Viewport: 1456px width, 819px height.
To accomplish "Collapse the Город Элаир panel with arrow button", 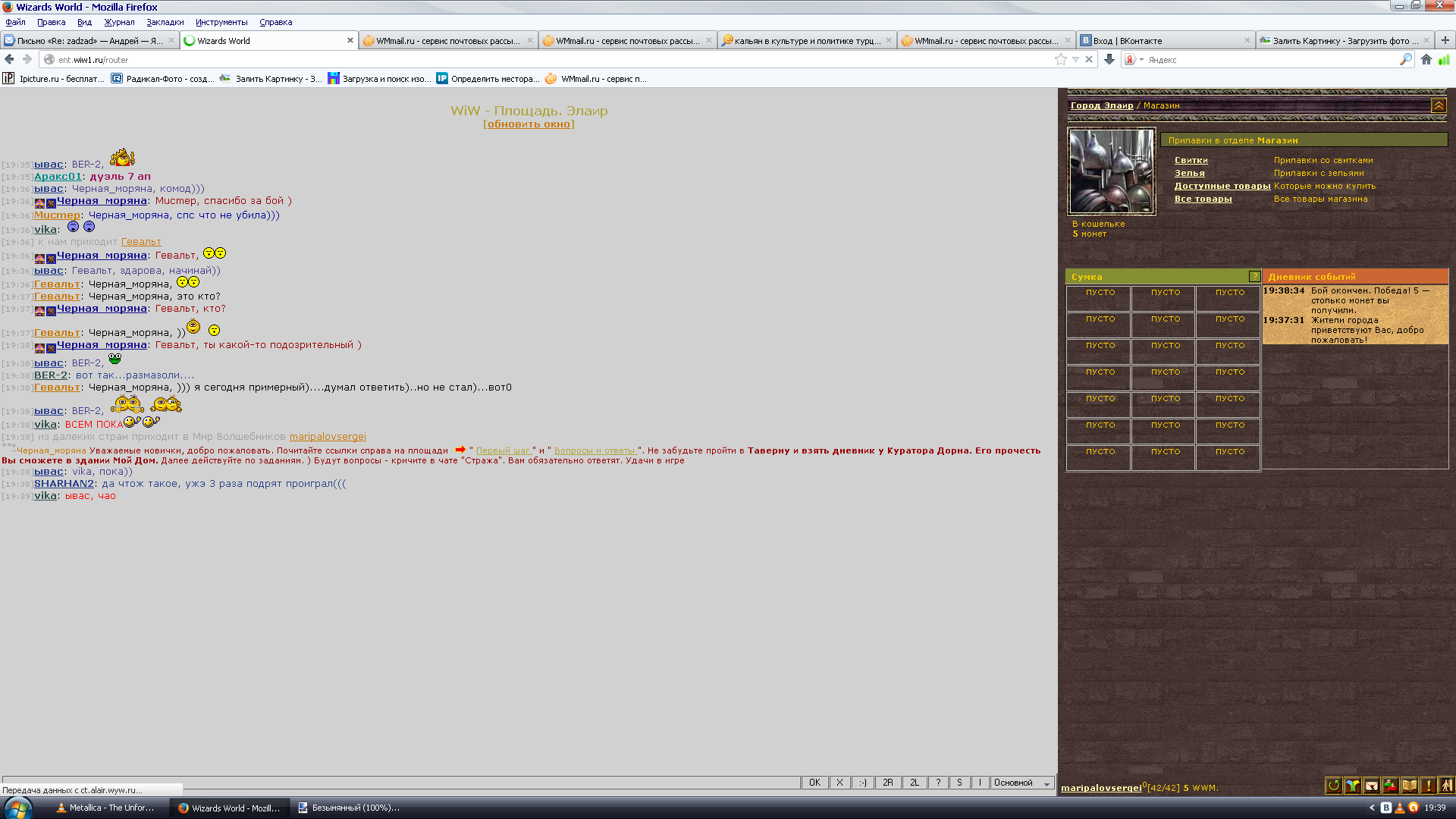I will pos(1439,105).
